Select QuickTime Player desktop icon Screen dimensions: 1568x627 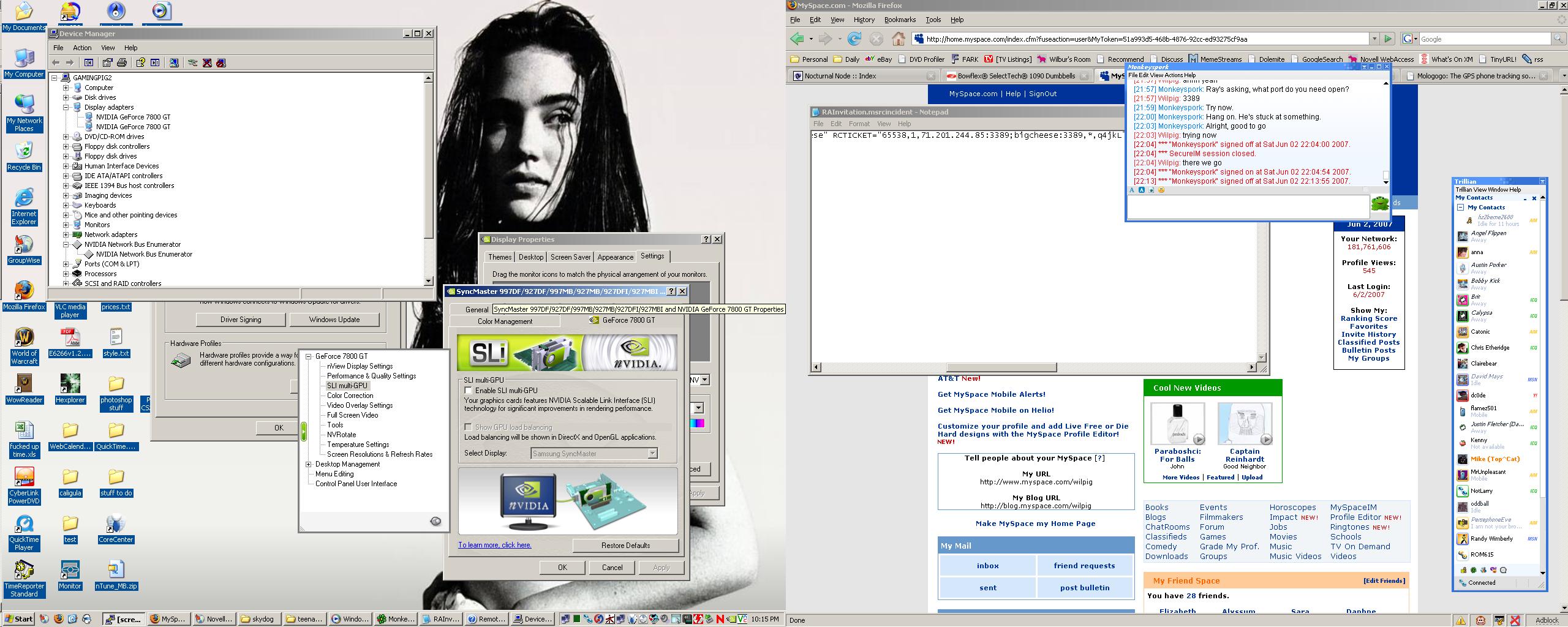pos(24,532)
